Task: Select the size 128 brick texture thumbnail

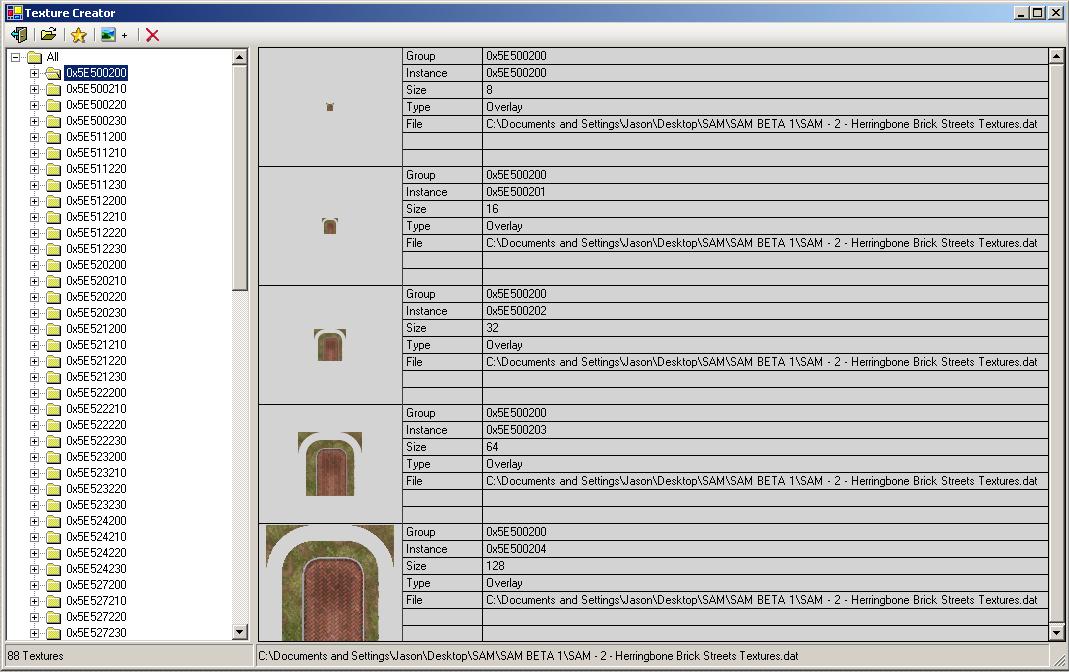Action: pos(330,583)
